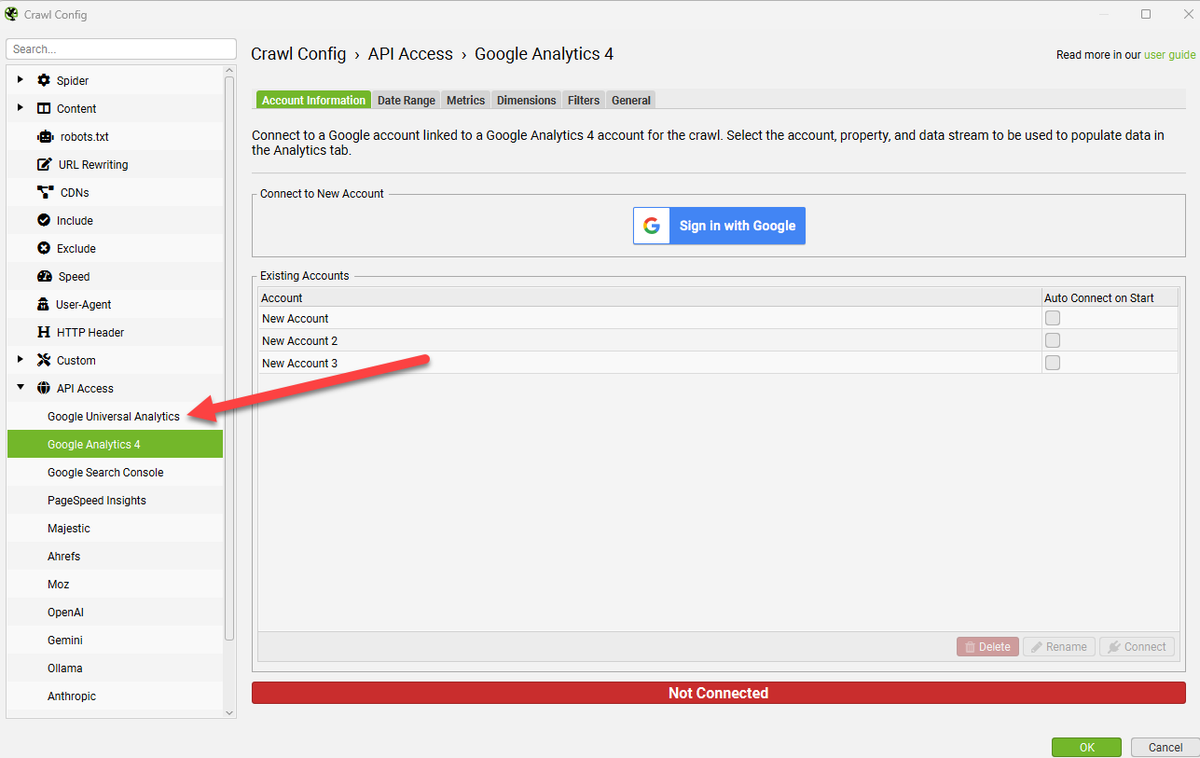The width and height of the screenshot is (1200, 758).
Task: Click the Exclude cross icon
Action: [x=44, y=248]
